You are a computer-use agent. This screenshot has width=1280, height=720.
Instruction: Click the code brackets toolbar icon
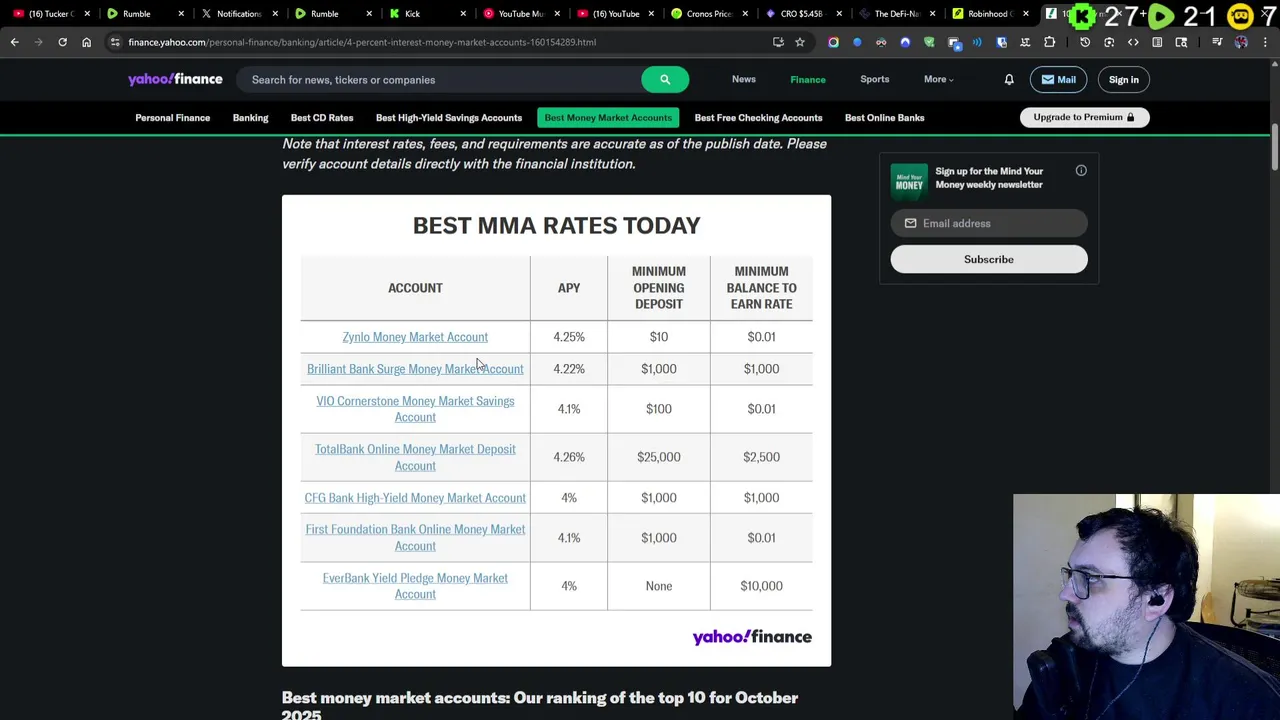[1133, 42]
